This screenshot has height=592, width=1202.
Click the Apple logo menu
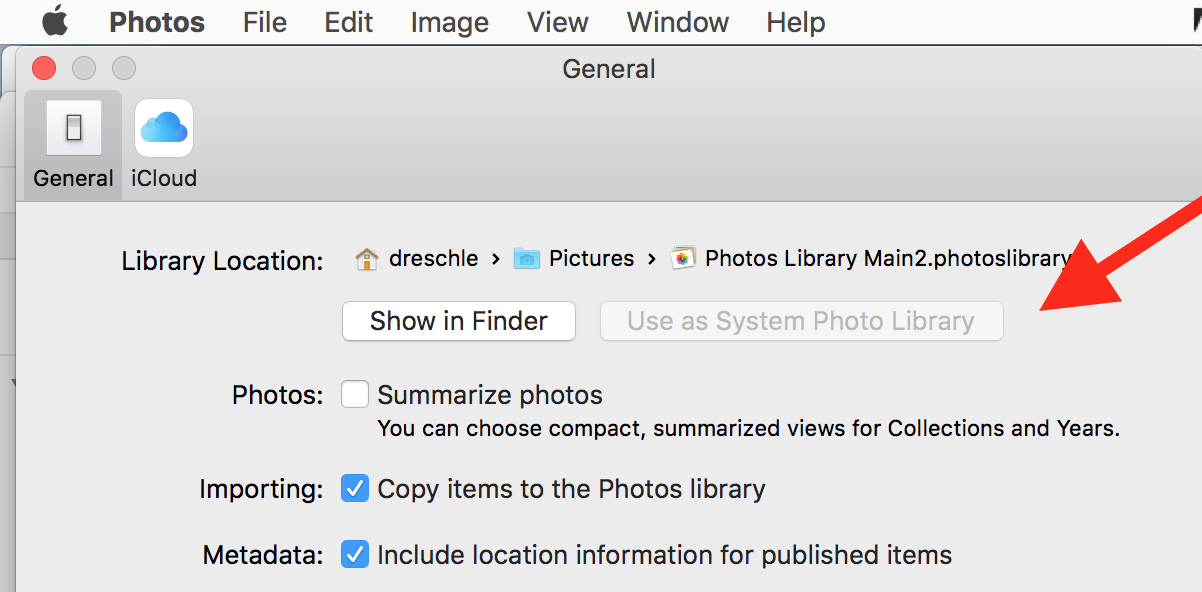55,21
